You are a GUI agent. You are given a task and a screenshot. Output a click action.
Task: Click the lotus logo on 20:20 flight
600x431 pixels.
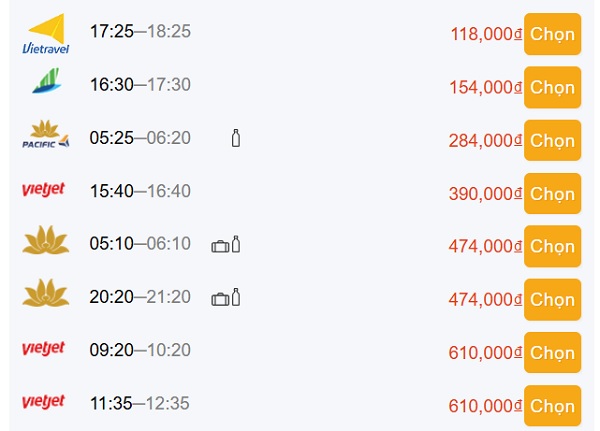(46, 293)
